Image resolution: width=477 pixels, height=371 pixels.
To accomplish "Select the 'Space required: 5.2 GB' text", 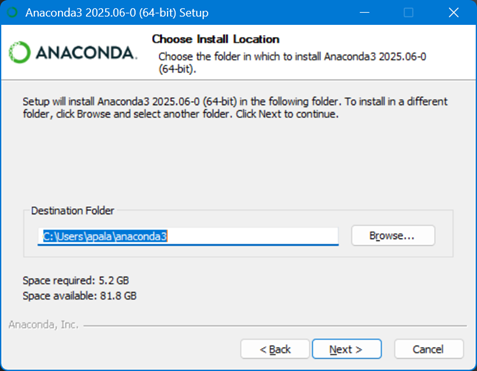I will coord(76,280).
